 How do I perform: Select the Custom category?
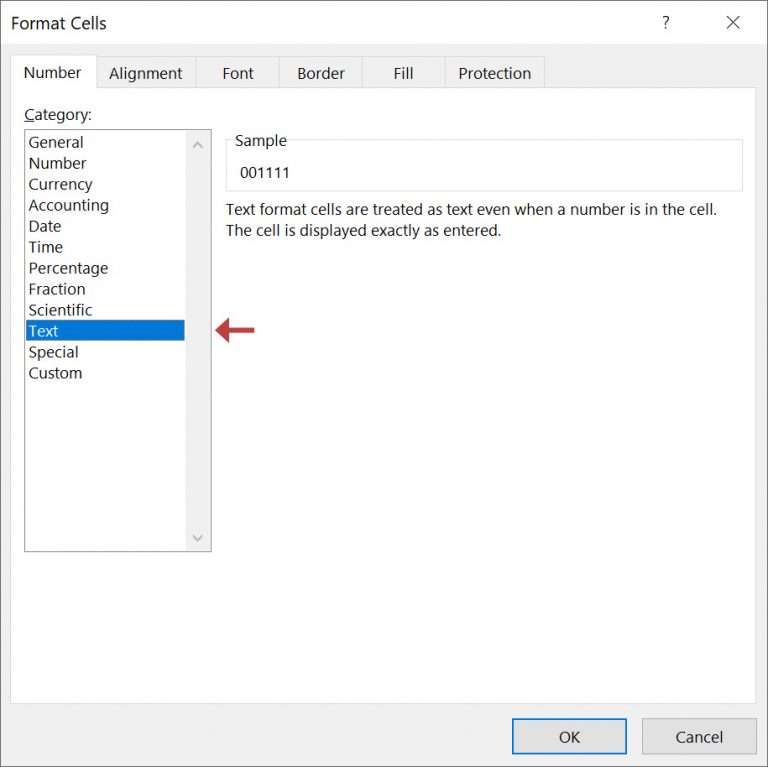pyautogui.click(x=55, y=373)
